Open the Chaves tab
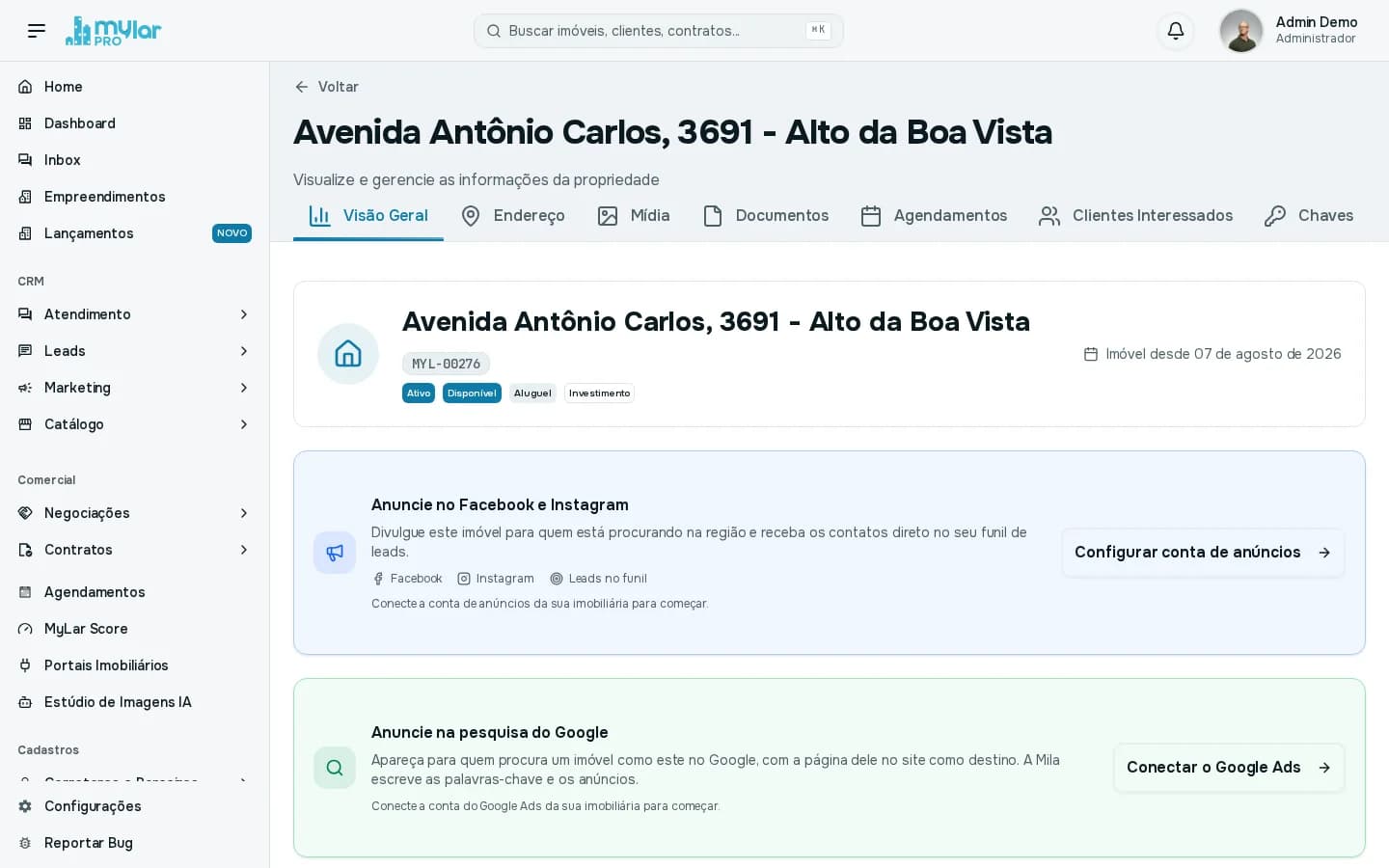The width and height of the screenshot is (1389, 868). coord(1309,216)
